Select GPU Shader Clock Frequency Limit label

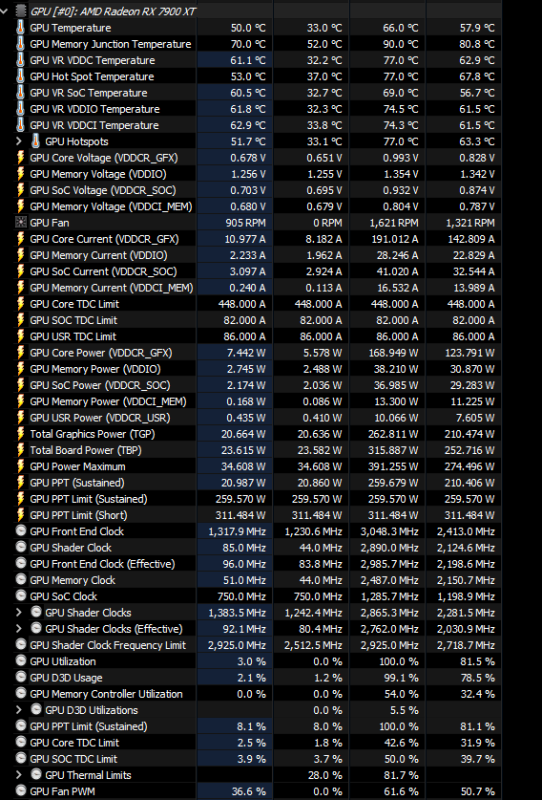pos(108,645)
